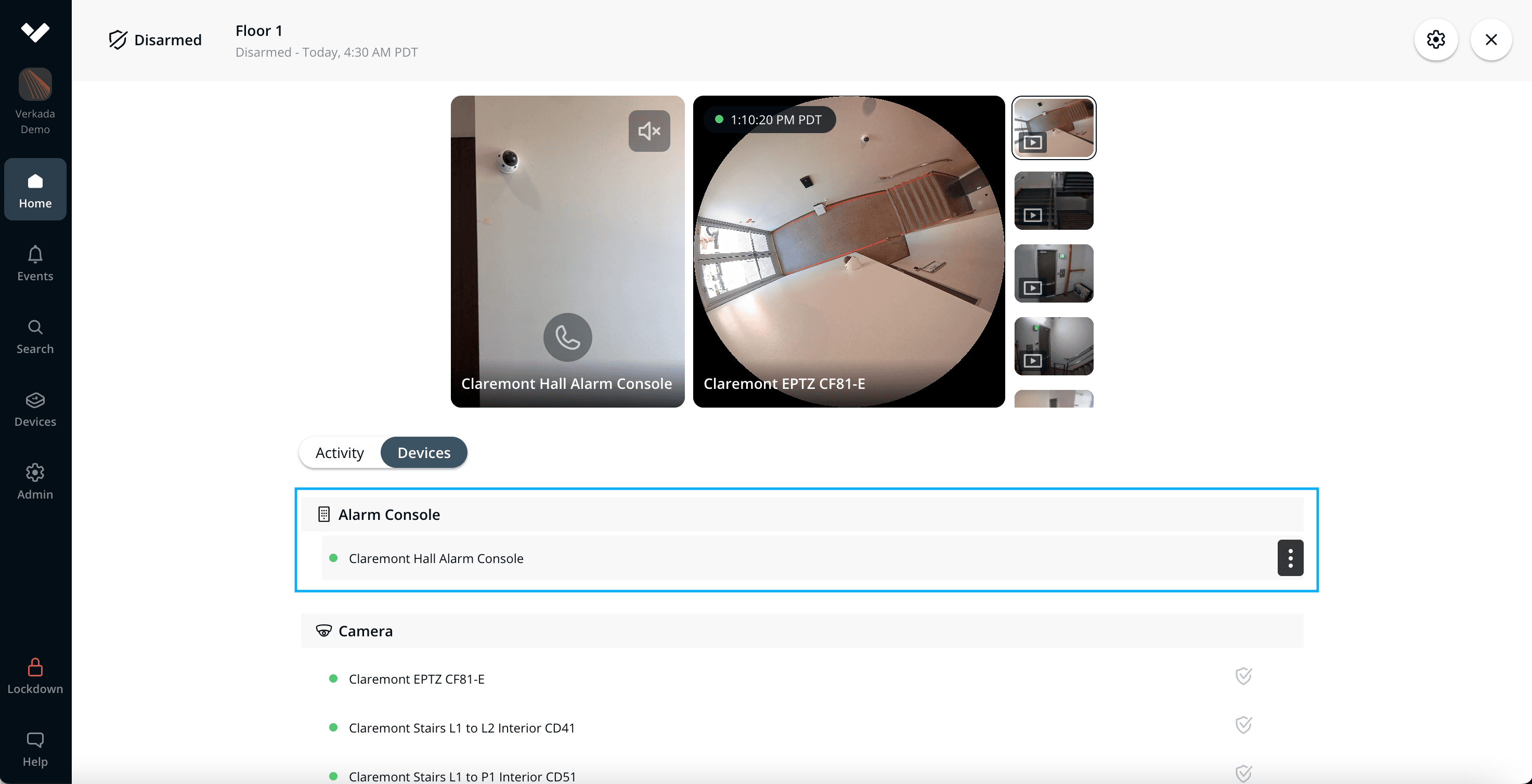
Task: Click the Disarmed status button
Action: pos(155,40)
